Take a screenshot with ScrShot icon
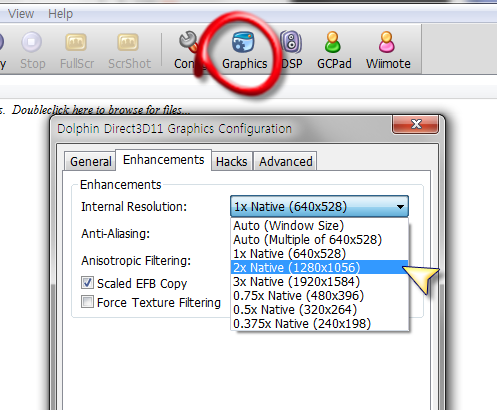497x410 pixels. 129,50
